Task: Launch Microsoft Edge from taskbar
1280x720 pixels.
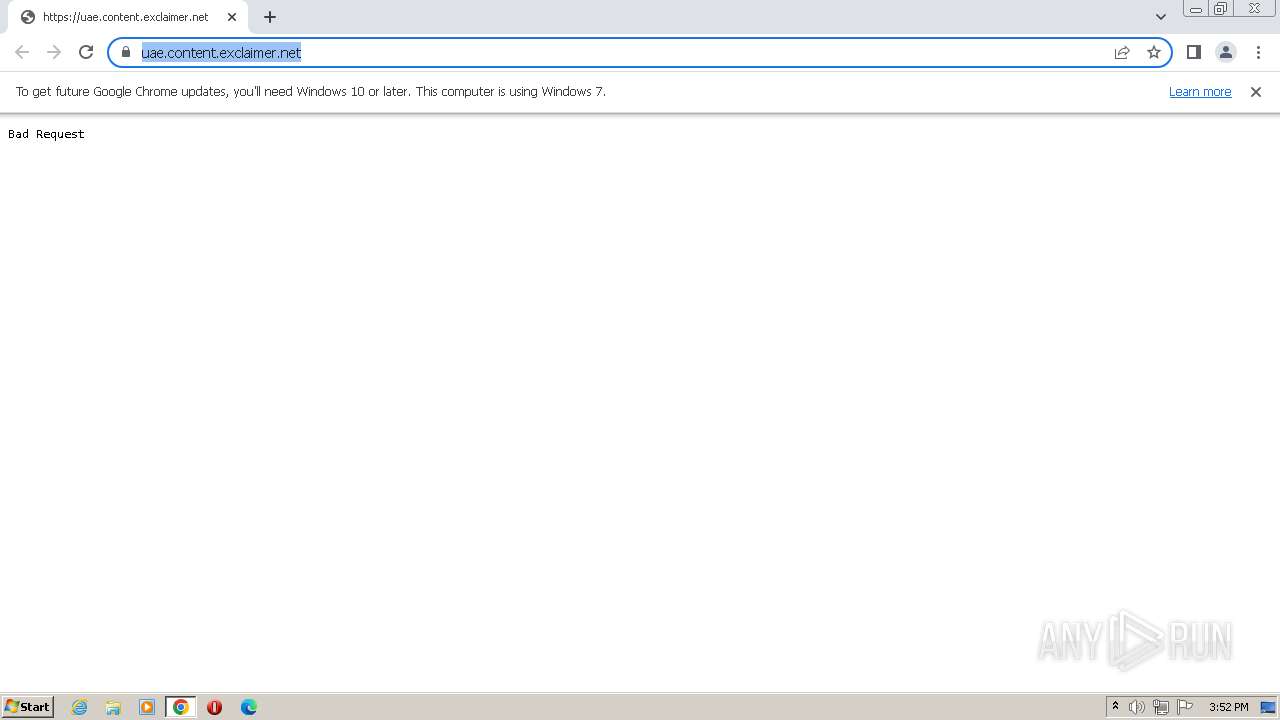Action: [x=248, y=707]
